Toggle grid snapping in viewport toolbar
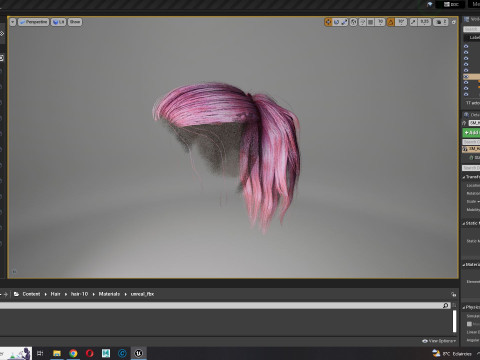This screenshot has height=360, width=480. point(371,22)
